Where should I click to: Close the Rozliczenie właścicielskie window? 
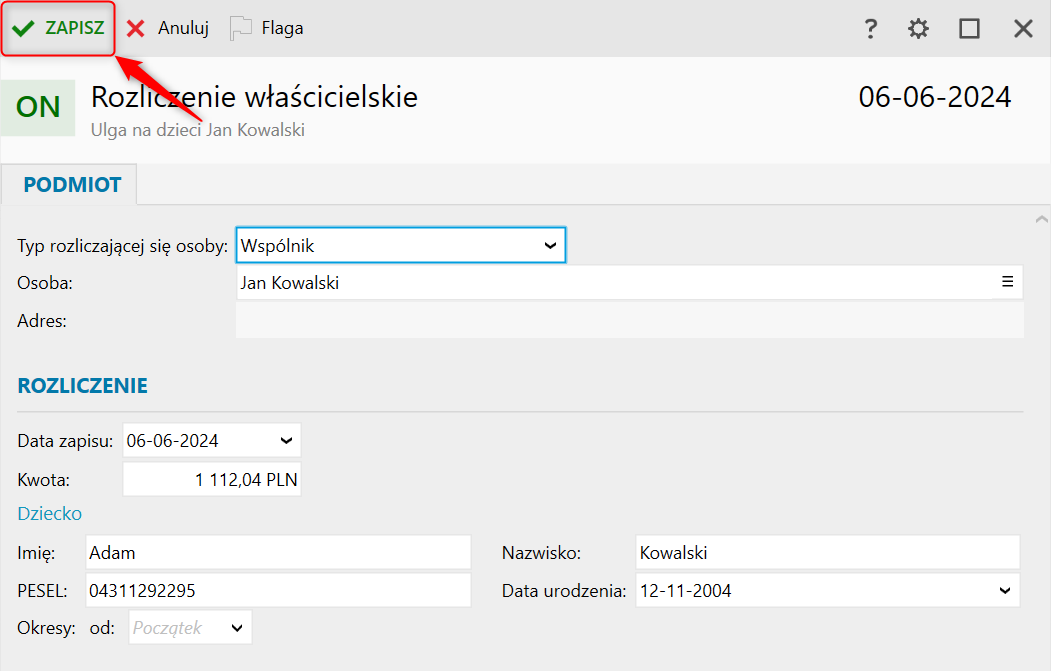pos(1023,29)
